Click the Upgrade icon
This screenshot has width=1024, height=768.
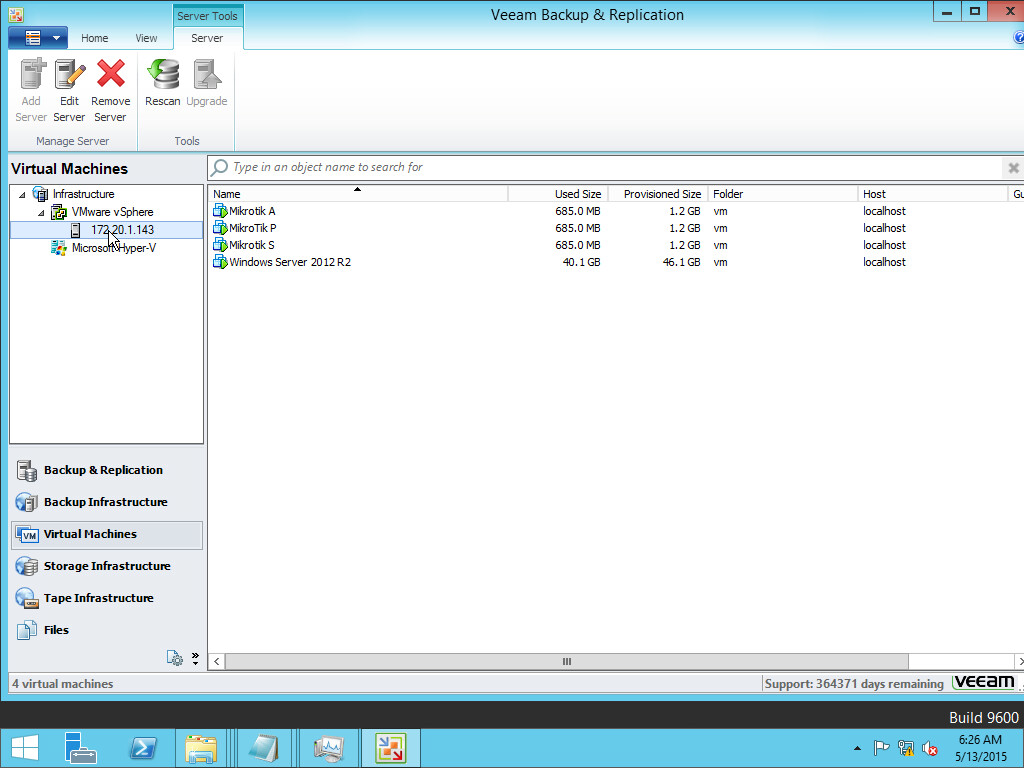click(207, 74)
